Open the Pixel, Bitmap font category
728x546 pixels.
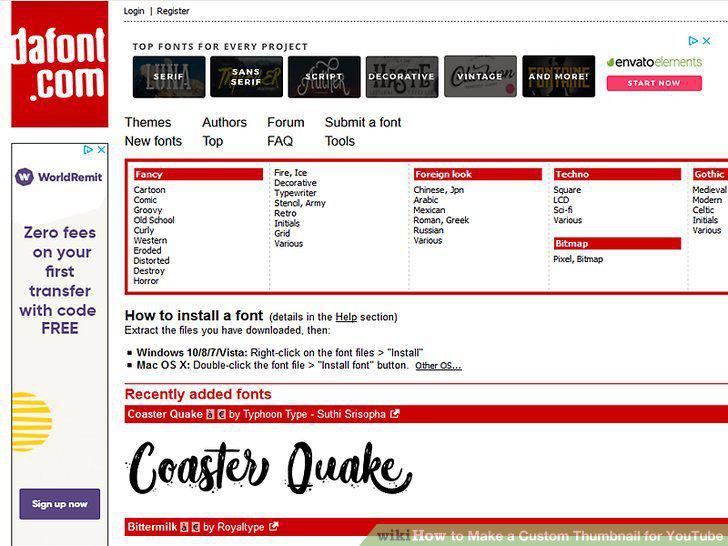[x=578, y=259]
